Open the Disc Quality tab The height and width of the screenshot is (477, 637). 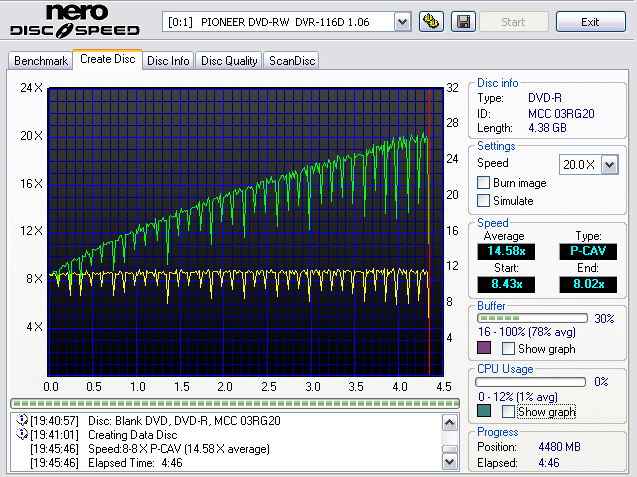pyautogui.click(x=229, y=61)
